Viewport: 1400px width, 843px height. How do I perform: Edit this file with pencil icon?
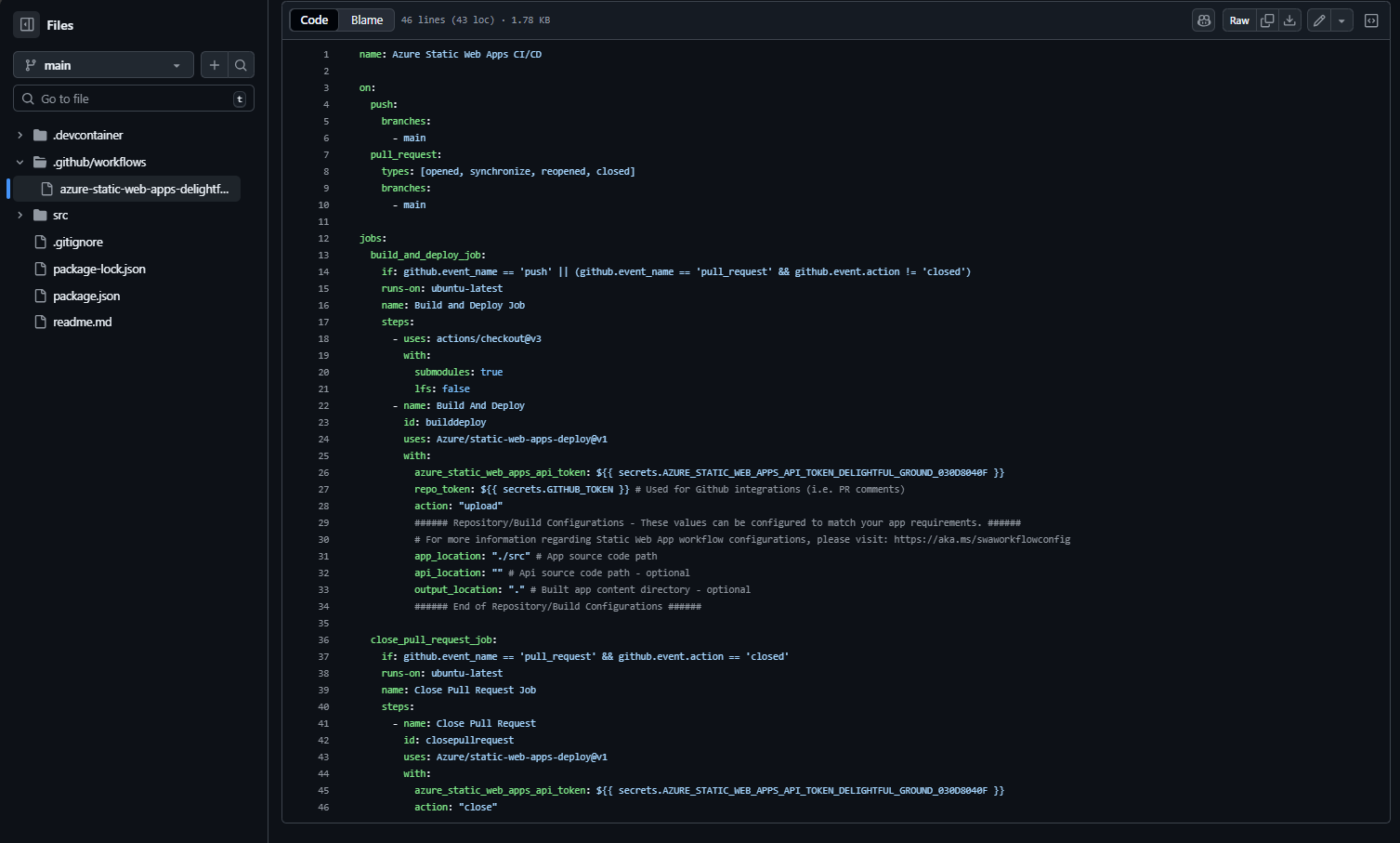[1319, 20]
